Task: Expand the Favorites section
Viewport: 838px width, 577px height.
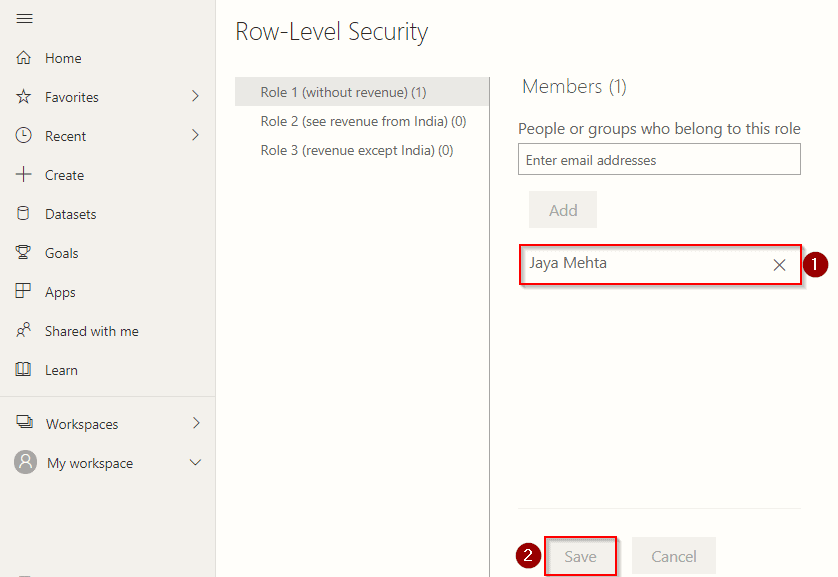Action: pos(196,97)
